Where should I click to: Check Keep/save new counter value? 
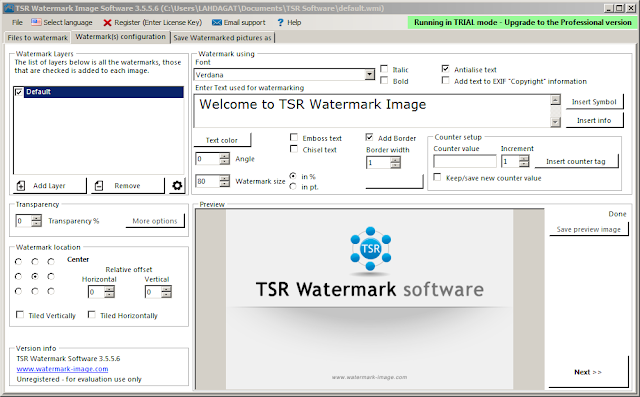point(437,177)
